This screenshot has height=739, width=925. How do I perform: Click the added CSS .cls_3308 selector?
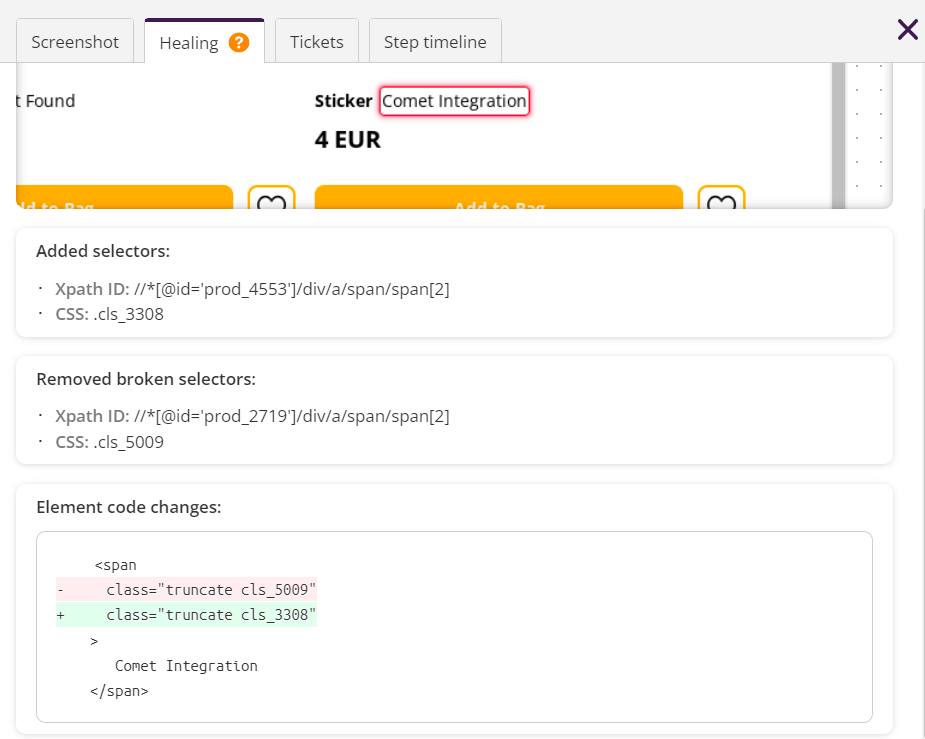(110, 314)
